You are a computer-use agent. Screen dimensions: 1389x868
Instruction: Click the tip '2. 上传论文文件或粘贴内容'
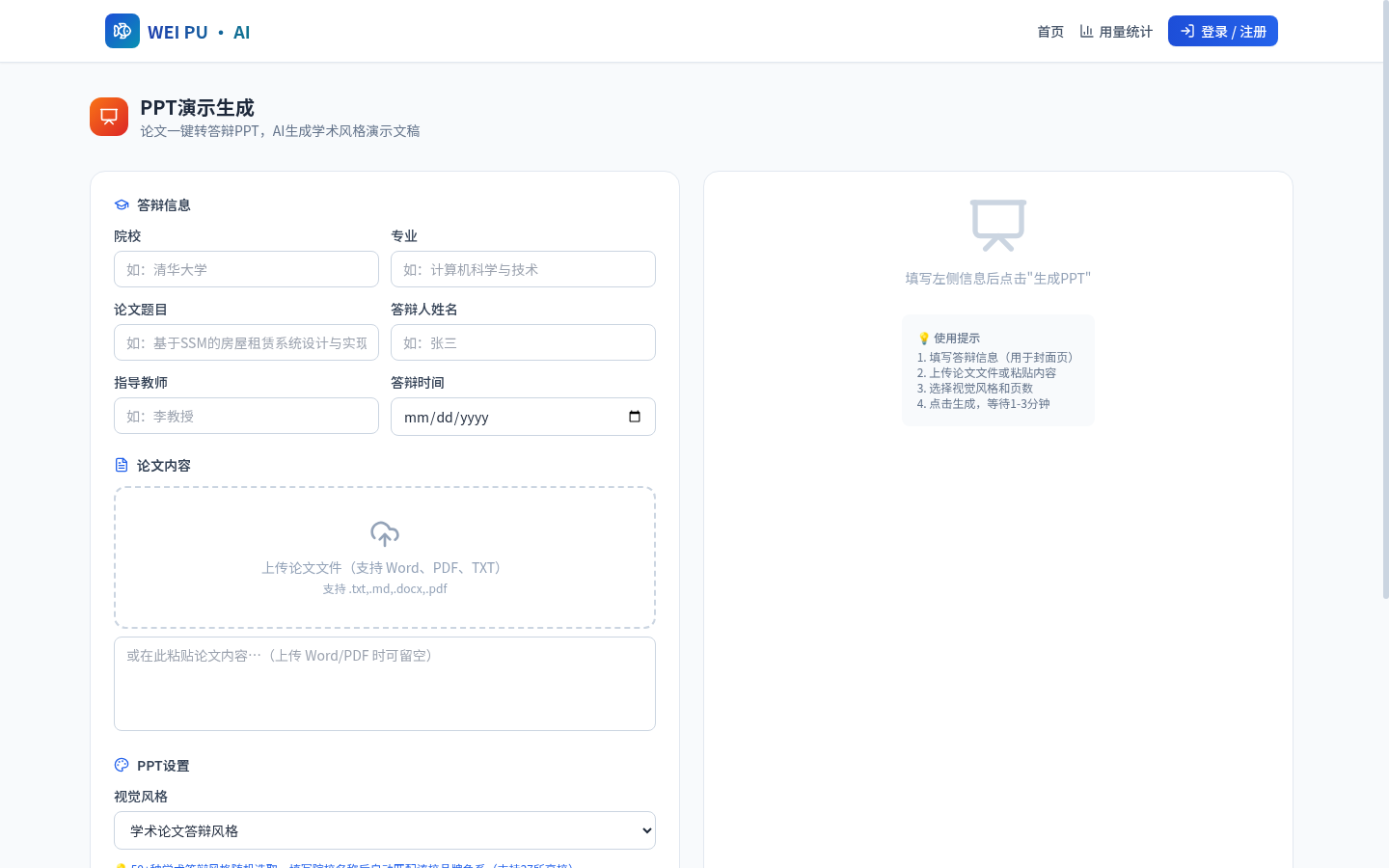[x=987, y=373]
